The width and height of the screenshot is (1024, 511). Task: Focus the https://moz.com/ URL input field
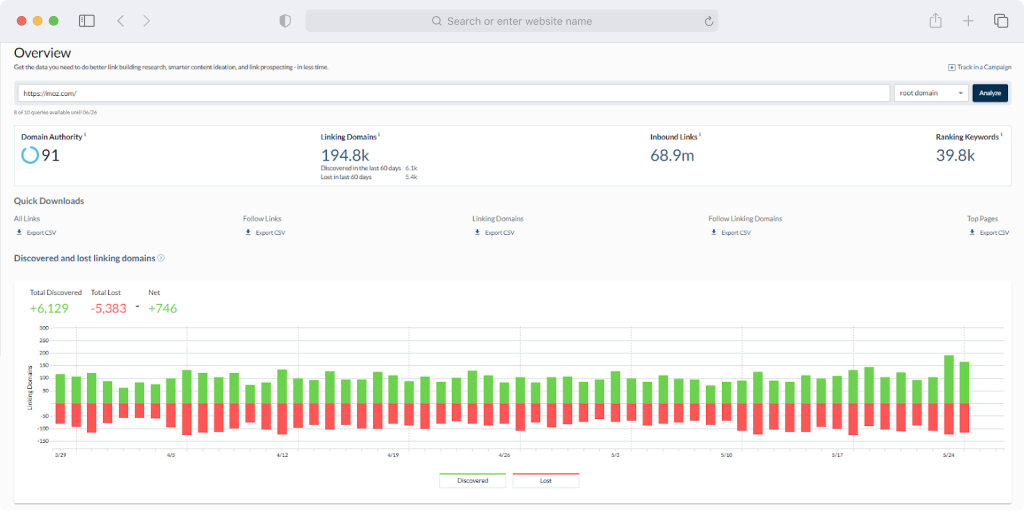(x=454, y=93)
